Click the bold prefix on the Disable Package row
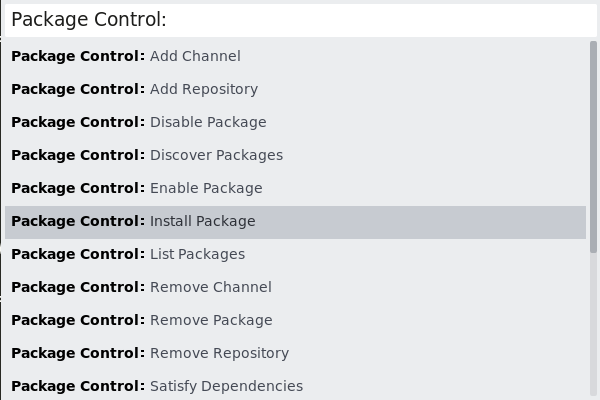The height and width of the screenshot is (400, 600). (x=78, y=122)
